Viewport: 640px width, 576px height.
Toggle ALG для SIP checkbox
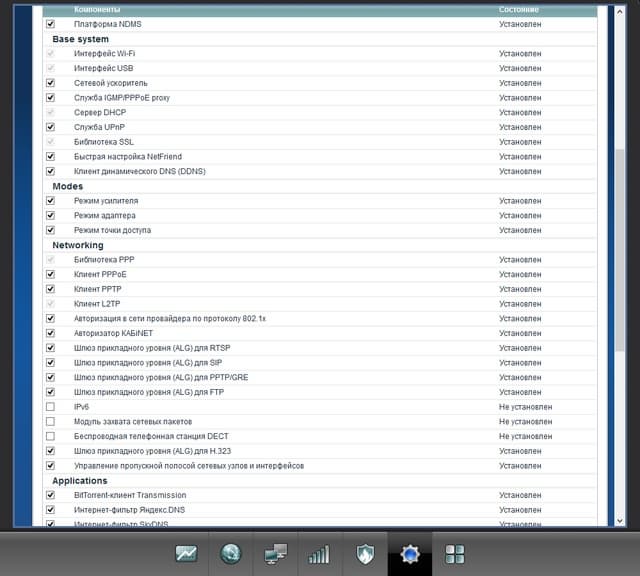coord(50,363)
